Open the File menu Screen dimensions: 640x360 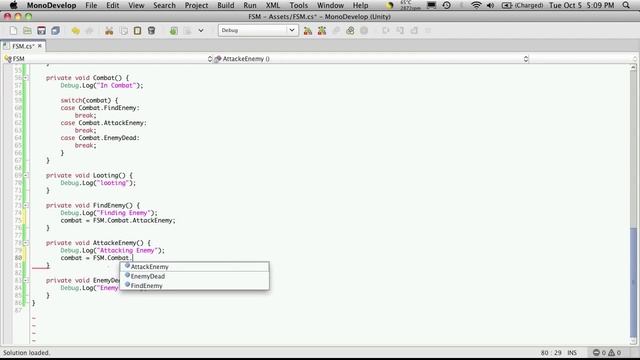point(91,5)
